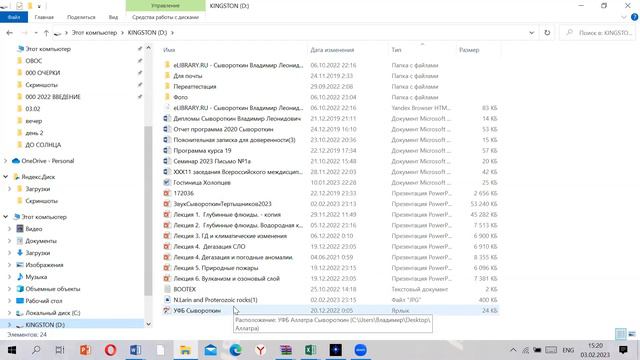Select ДО СОЛНЦА folder in sidebar
Image resolution: width=640 pixels, height=360 pixels.
(x=43, y=145)
